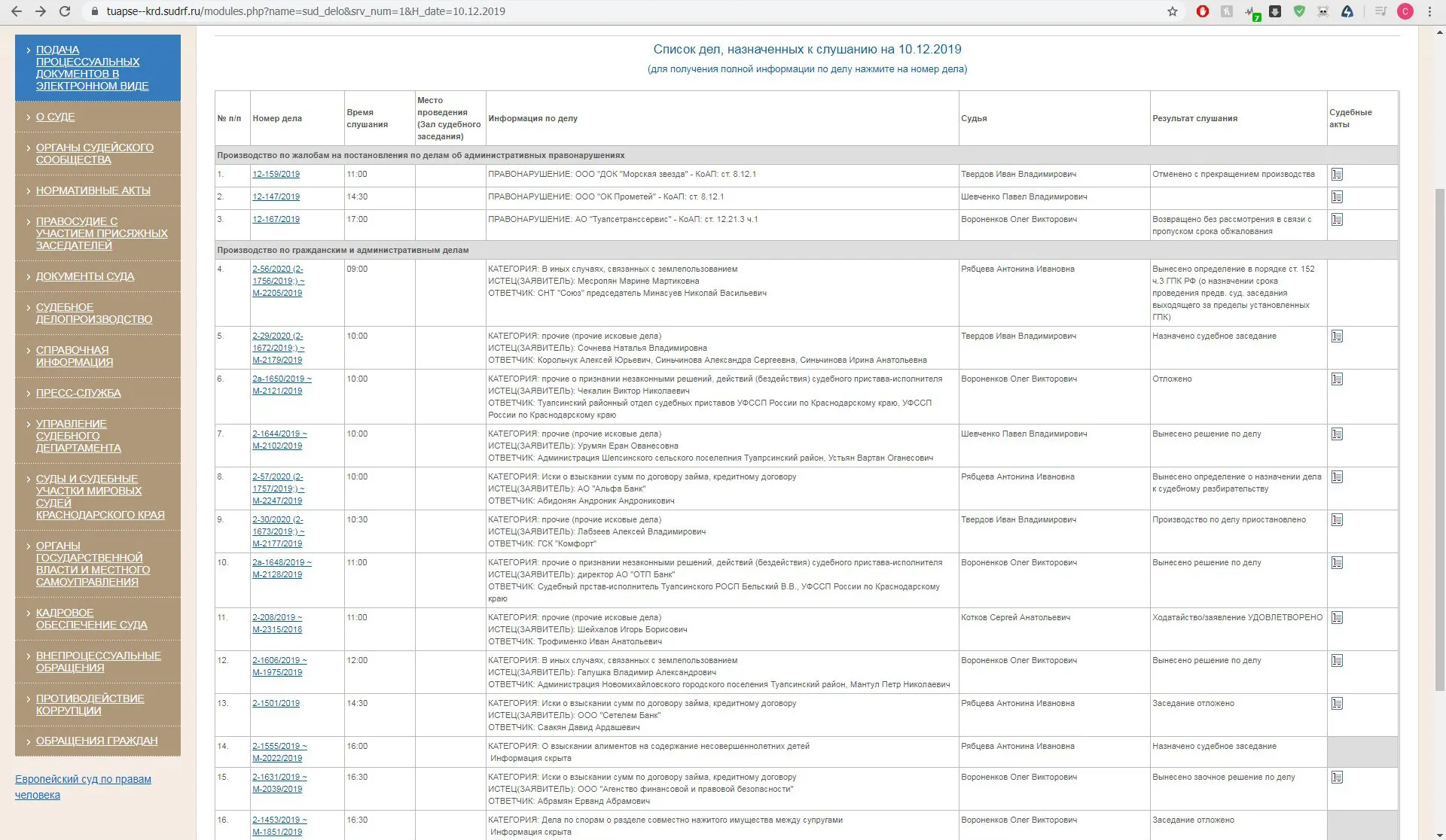The width and height of the screenshot is (1446, 840).
Task: Open the pink C profile avatar
Action: point(1405,11)
